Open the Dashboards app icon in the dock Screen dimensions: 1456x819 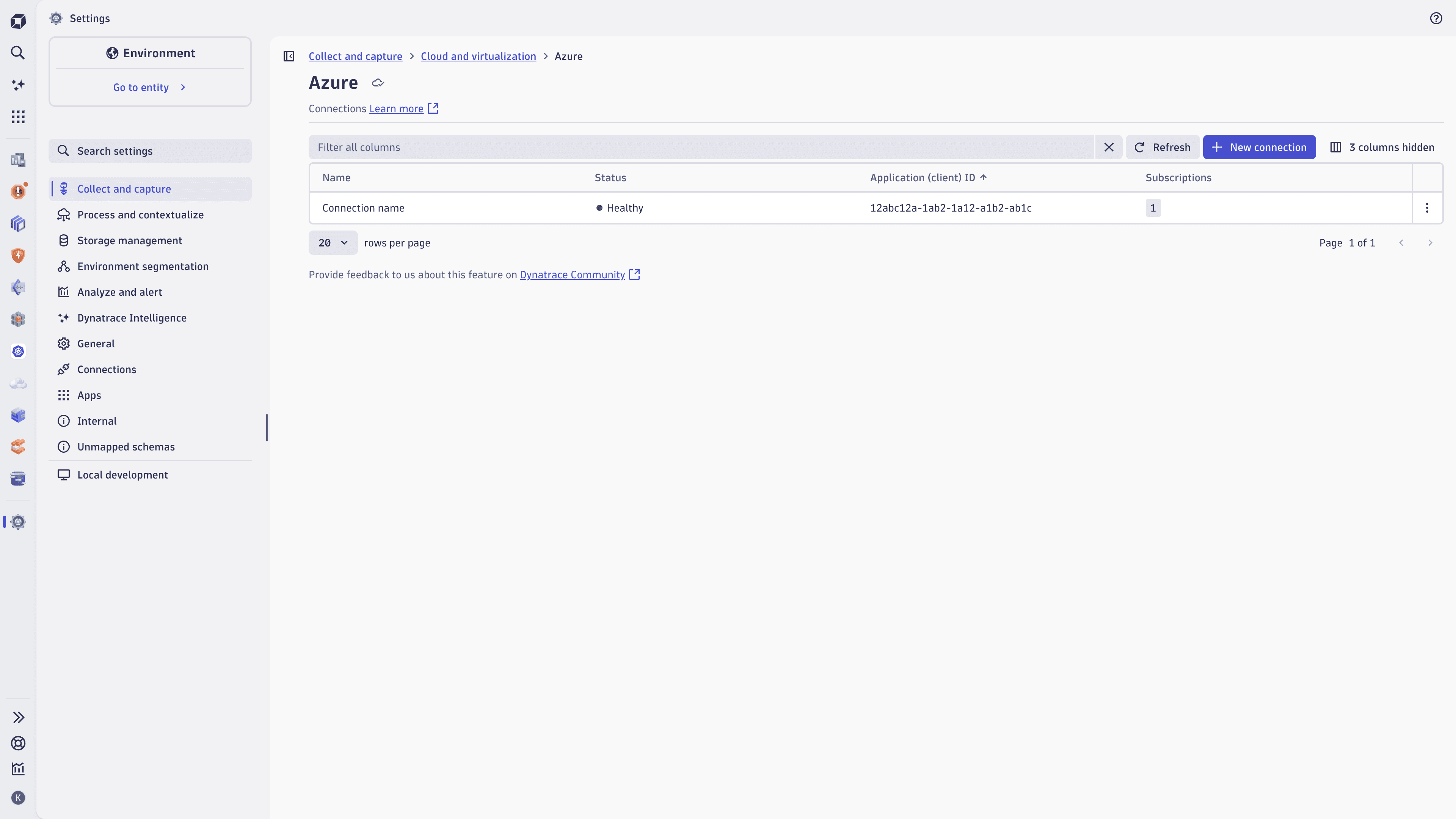pyautogui.click(x=18, y=160)
